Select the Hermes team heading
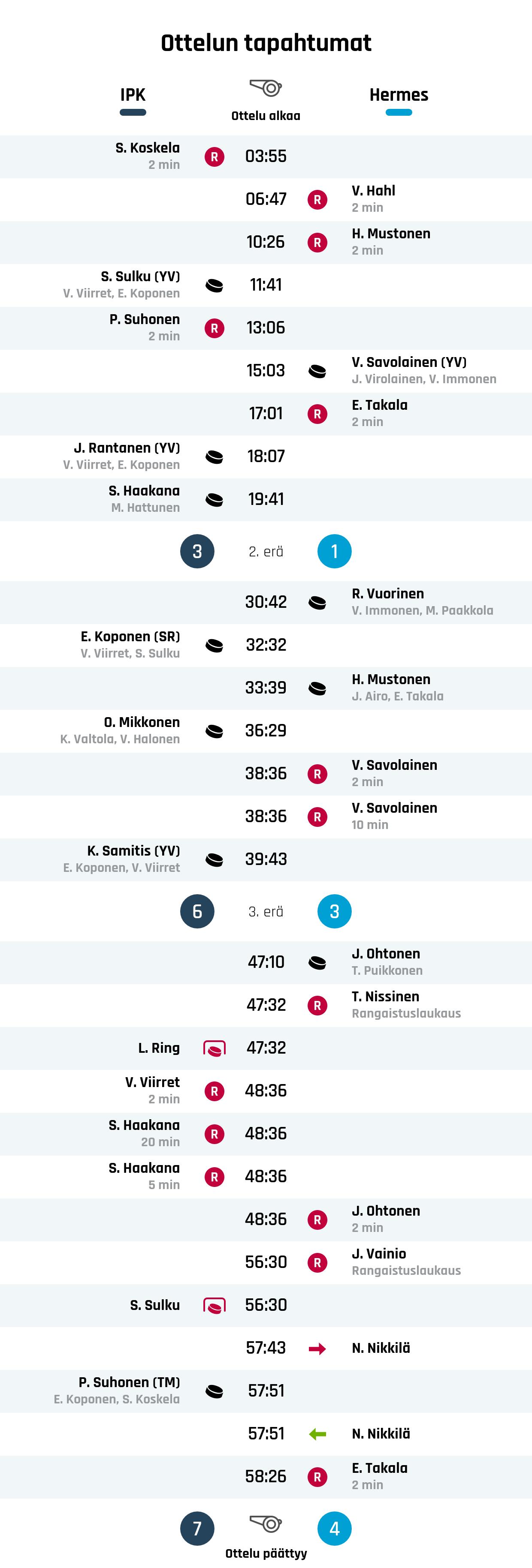The image size is (532, 1568). pos(399,95)
